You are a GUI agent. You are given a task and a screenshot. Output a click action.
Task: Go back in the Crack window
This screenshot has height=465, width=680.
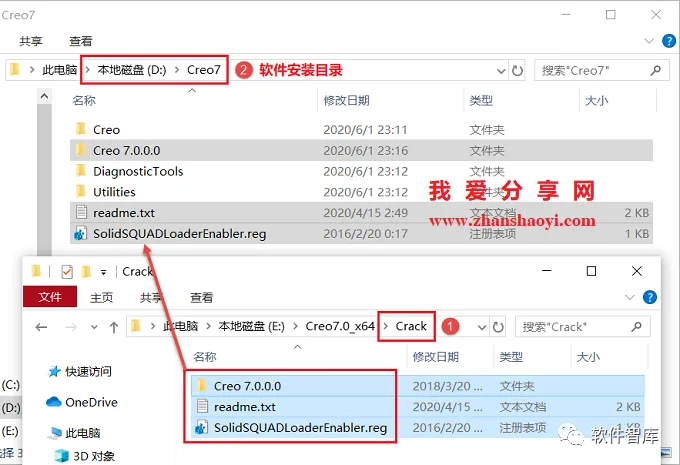[41, 327]
